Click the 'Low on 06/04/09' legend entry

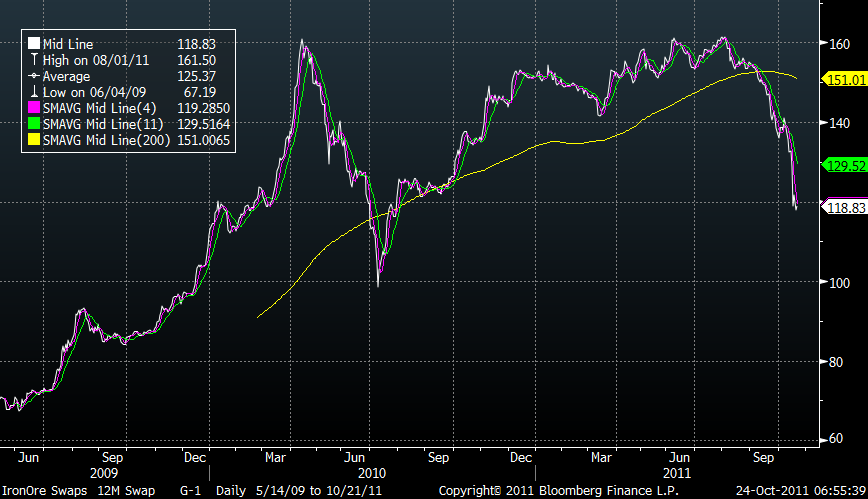click(x=86, y=92)
